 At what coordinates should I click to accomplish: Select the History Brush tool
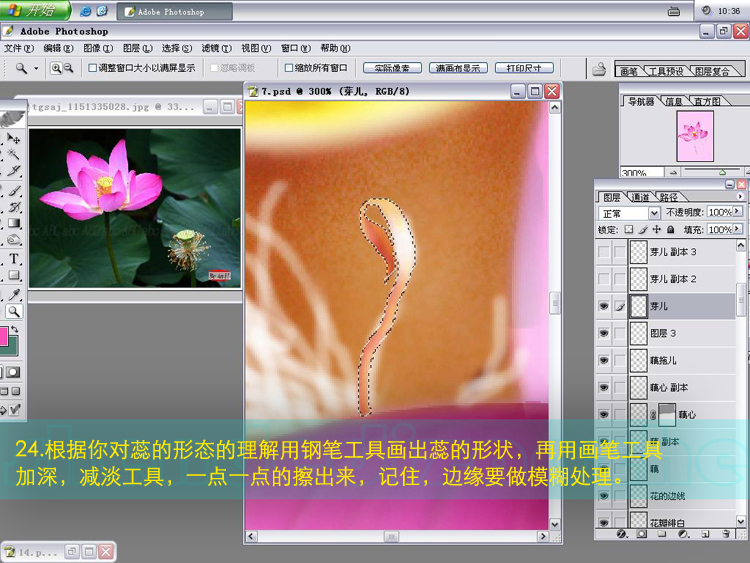[x=13, y=207]
